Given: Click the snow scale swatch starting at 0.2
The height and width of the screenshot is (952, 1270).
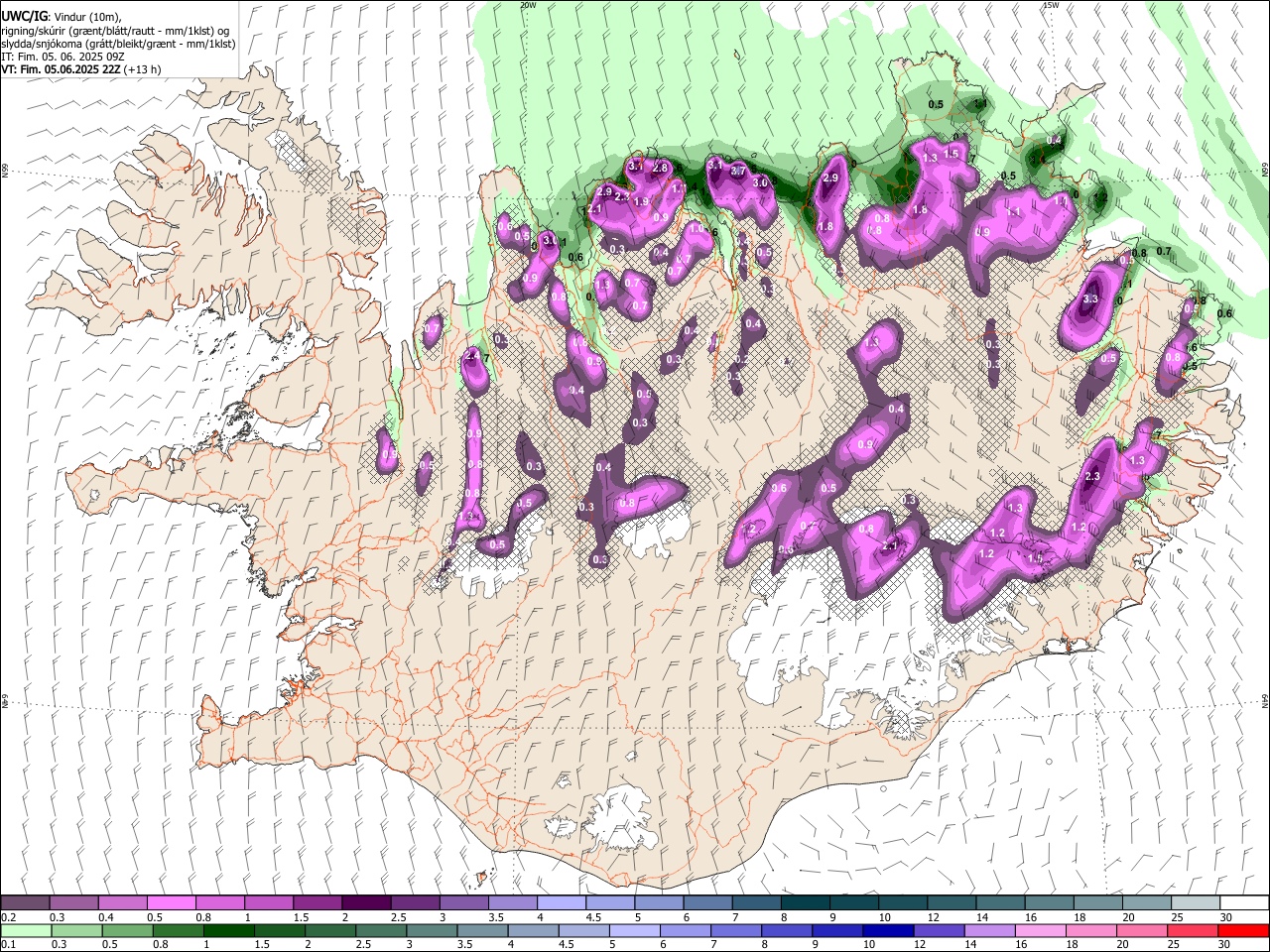Looking at the screenshot, I should [25, 903].
